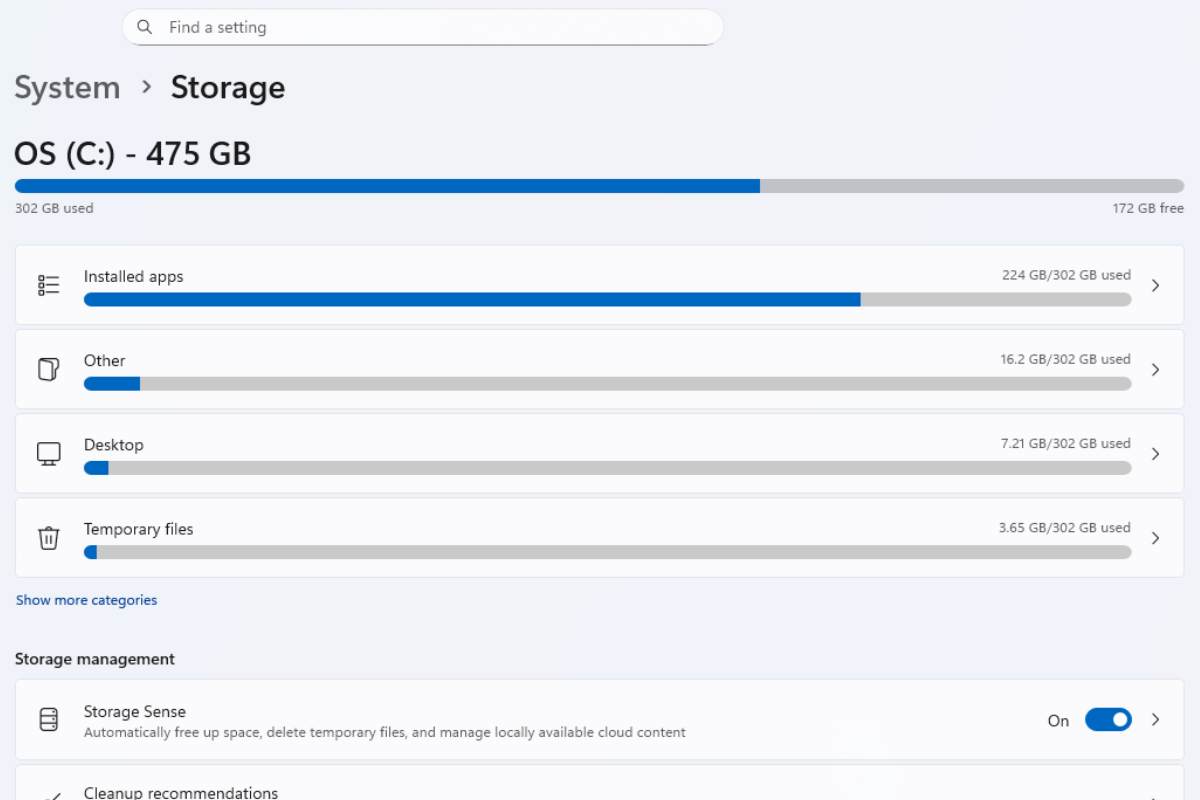Screen dimensions: 1200x800
Task: Expand Desktop storage details chevron
Action: [x=1155, y=453]
